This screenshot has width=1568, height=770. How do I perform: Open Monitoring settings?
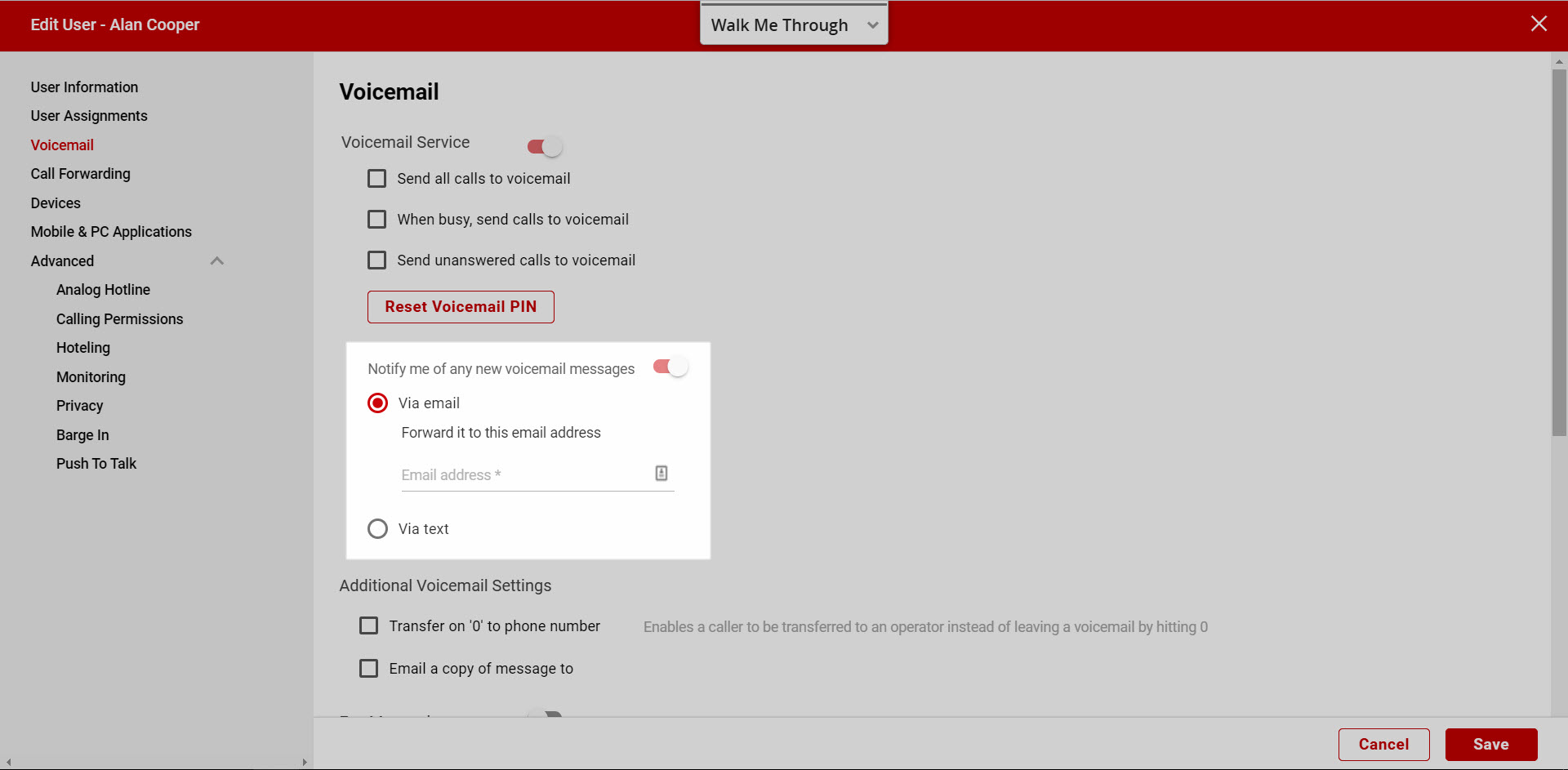pos(91,377)
